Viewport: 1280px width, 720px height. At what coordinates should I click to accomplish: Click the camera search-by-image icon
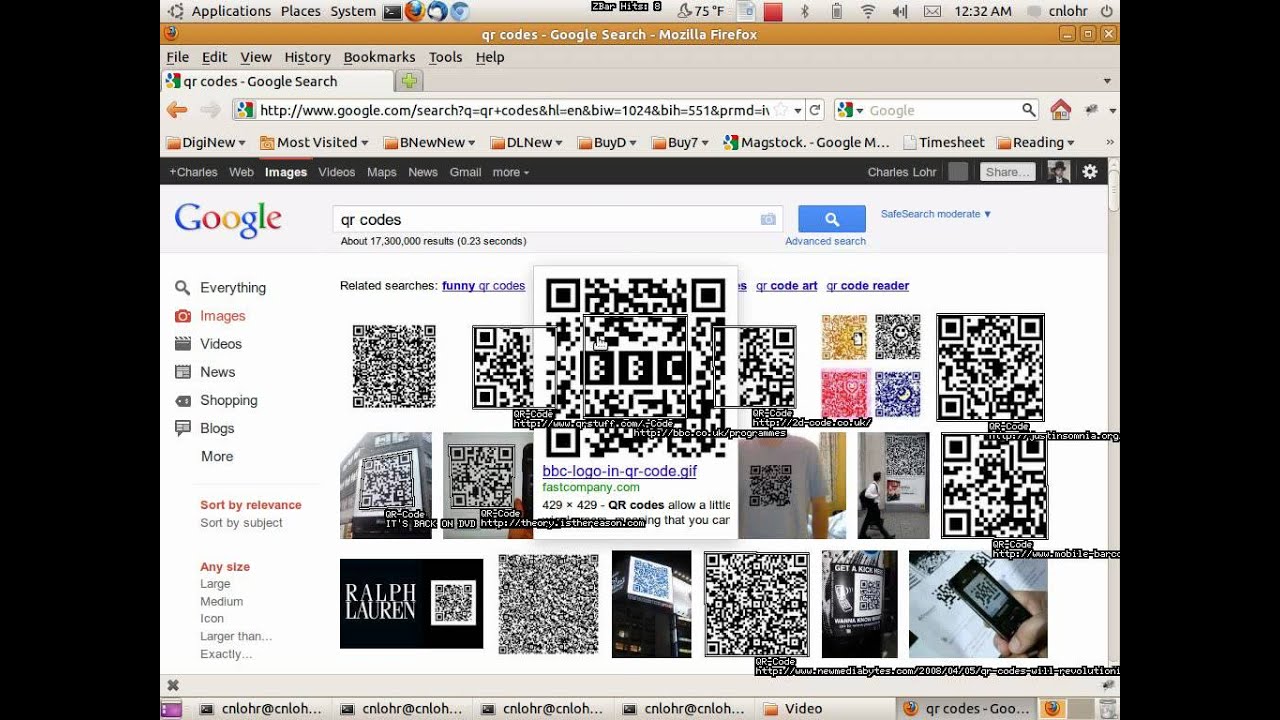coord(768,219)
